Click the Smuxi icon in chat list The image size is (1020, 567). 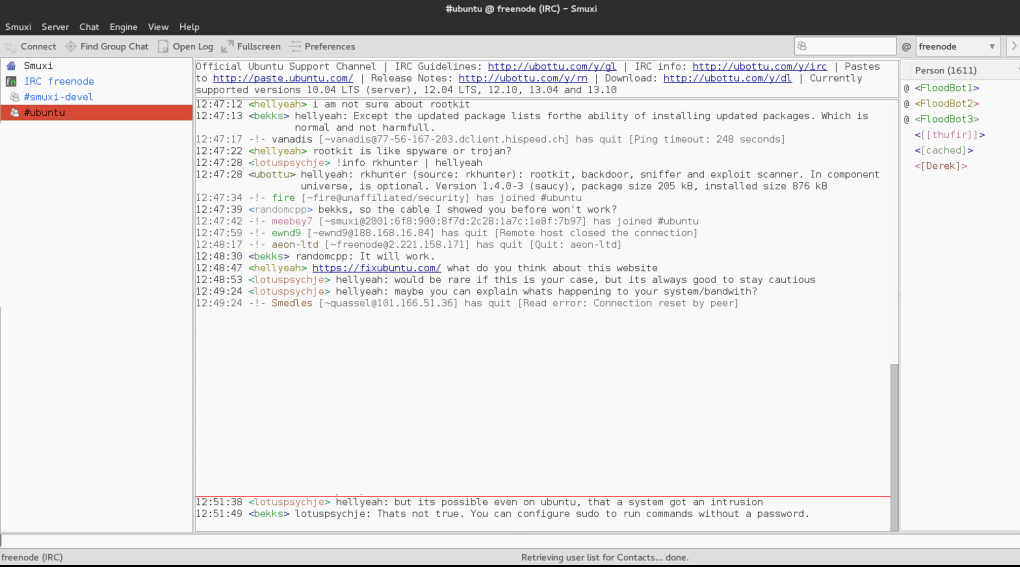coord(11,66)
